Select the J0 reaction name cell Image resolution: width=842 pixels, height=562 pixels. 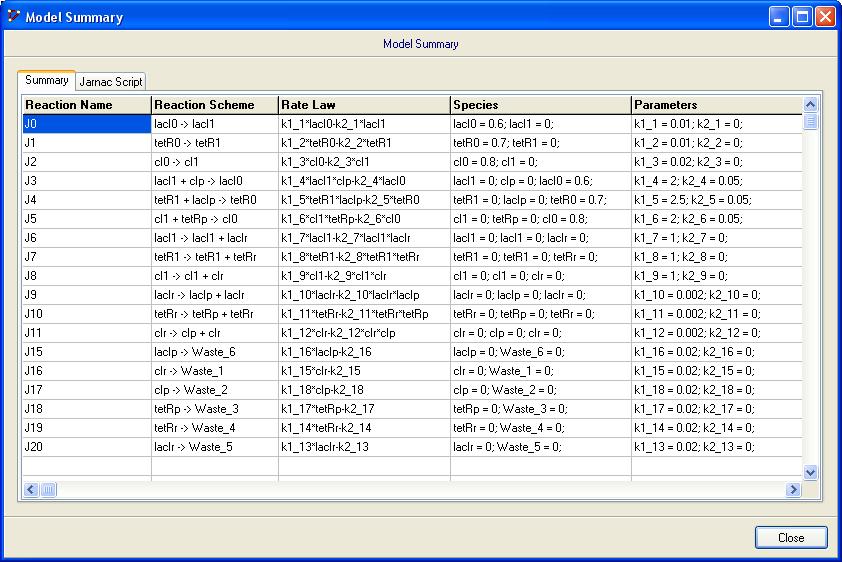(86, 123)
